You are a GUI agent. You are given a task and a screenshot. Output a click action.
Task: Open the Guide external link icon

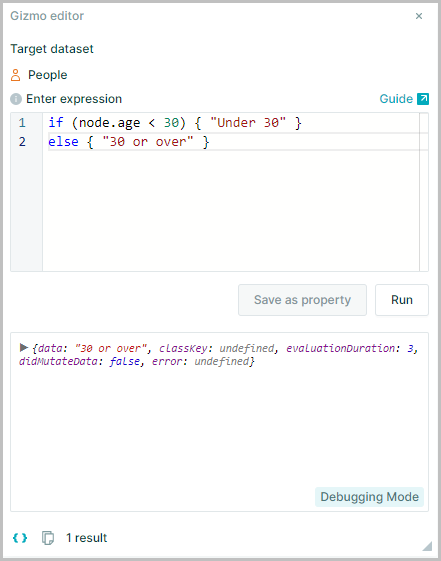coord(423,99)
